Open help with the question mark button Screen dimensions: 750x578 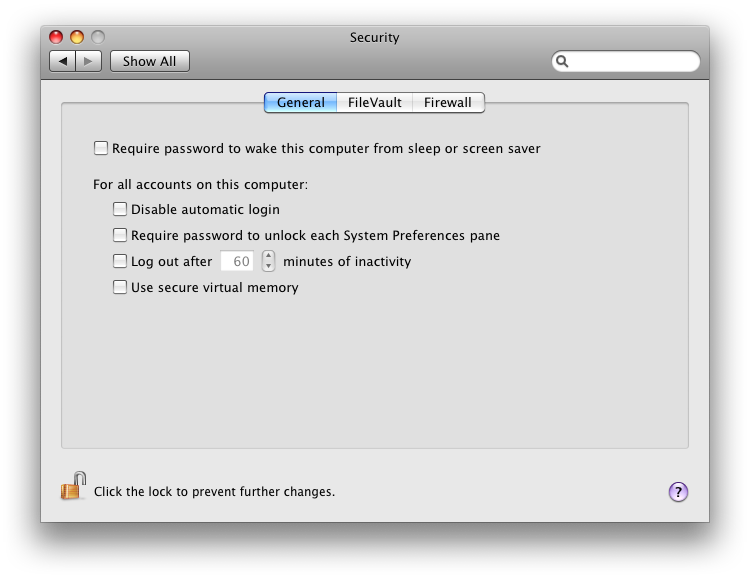pos(678,491)
